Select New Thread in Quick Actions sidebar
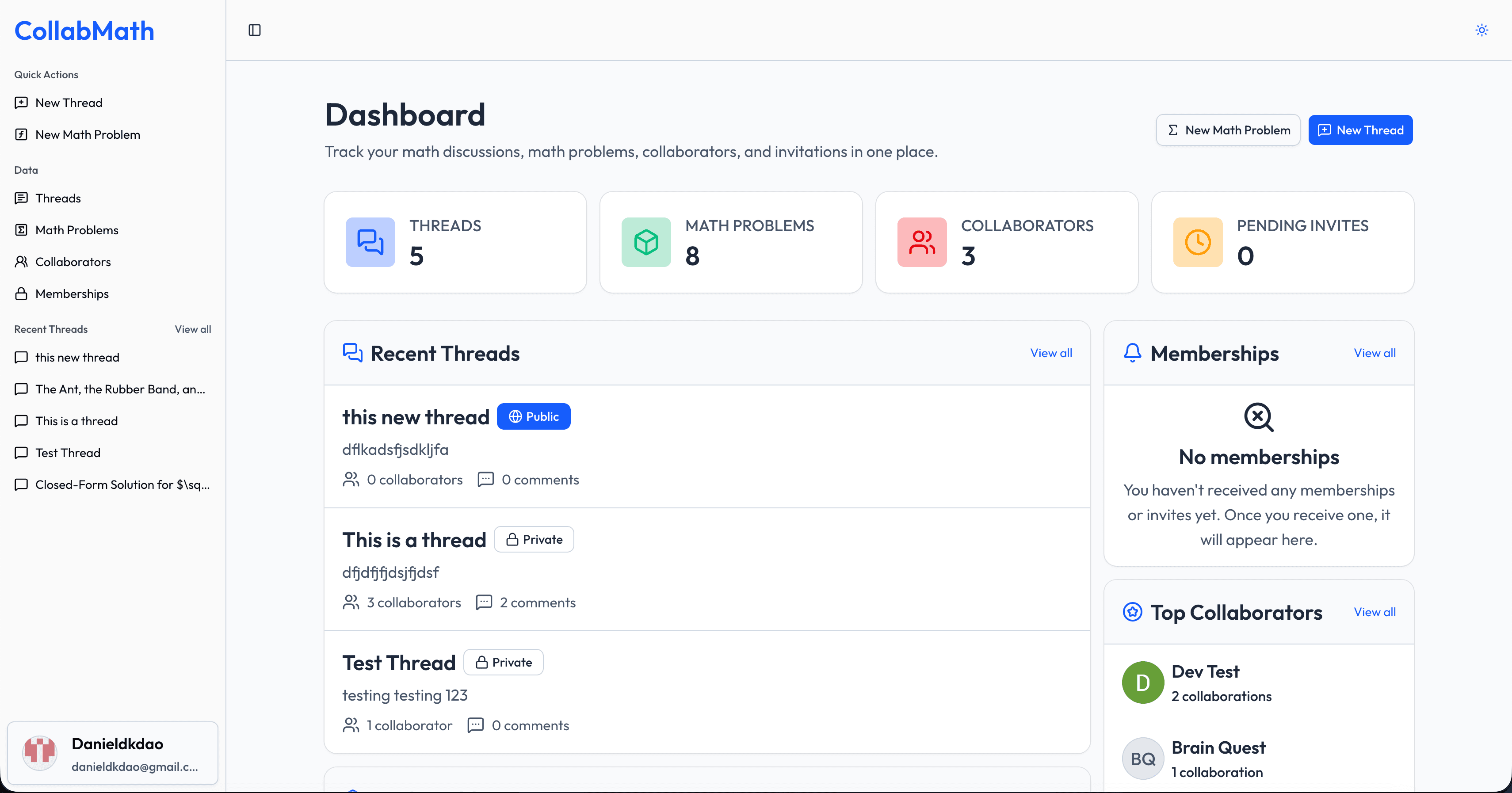The height and width of the screenshot is (793, 1512). coord(113,103)
